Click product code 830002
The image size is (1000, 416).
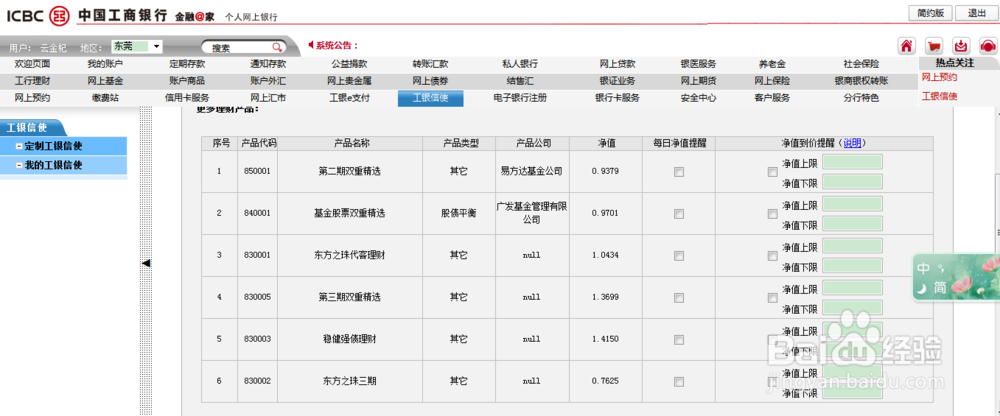257,382
